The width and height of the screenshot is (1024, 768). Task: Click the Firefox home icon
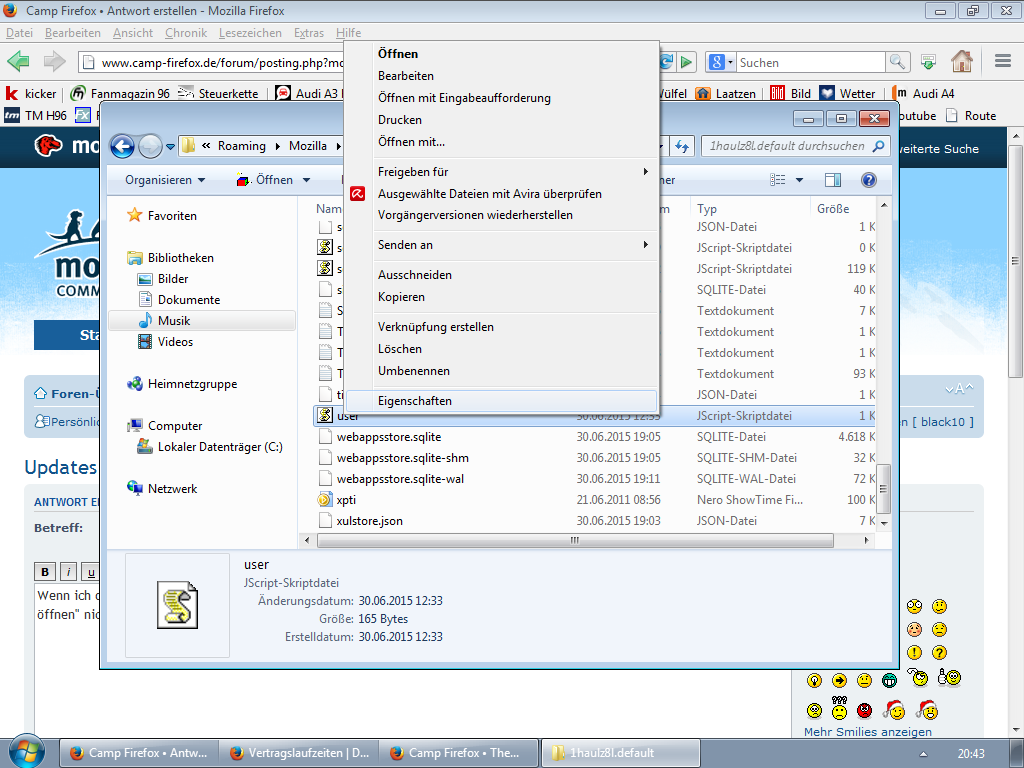click(961, 62)
